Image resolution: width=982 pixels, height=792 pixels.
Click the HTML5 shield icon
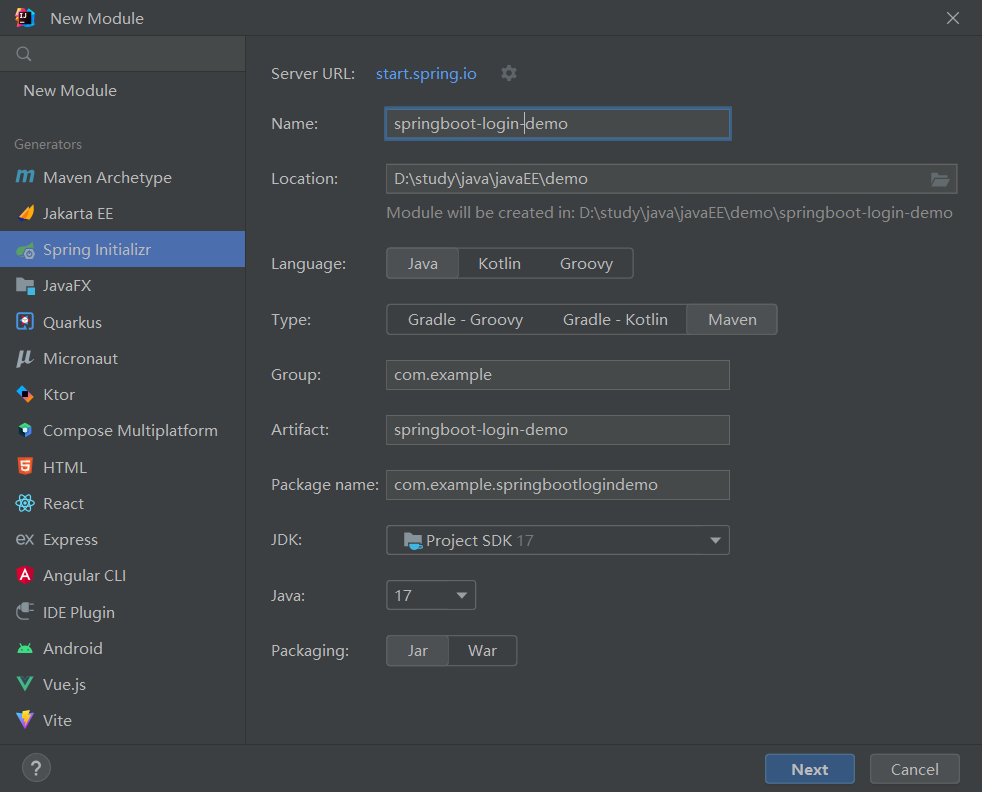tap(25, 466)
